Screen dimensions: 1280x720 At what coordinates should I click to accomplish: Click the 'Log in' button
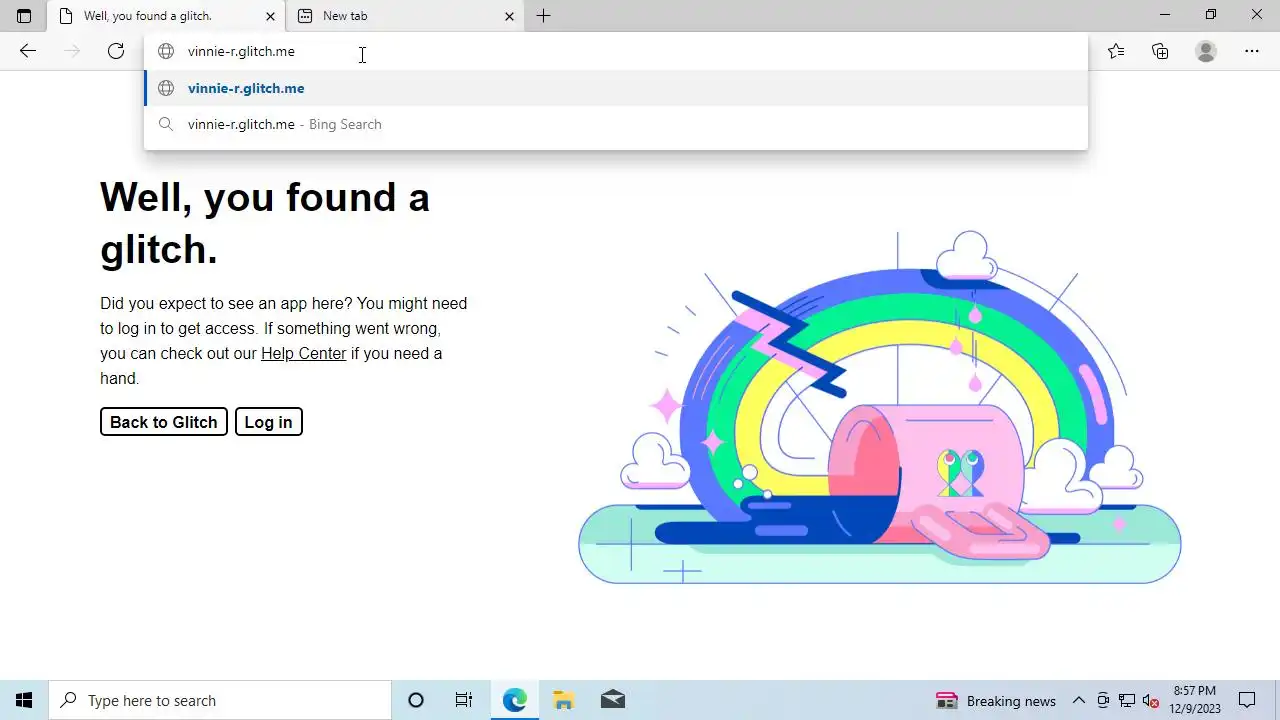tap(268, 422)
